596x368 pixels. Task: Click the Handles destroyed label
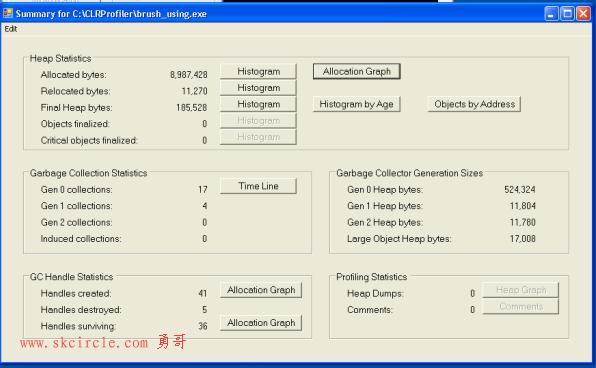81,310
